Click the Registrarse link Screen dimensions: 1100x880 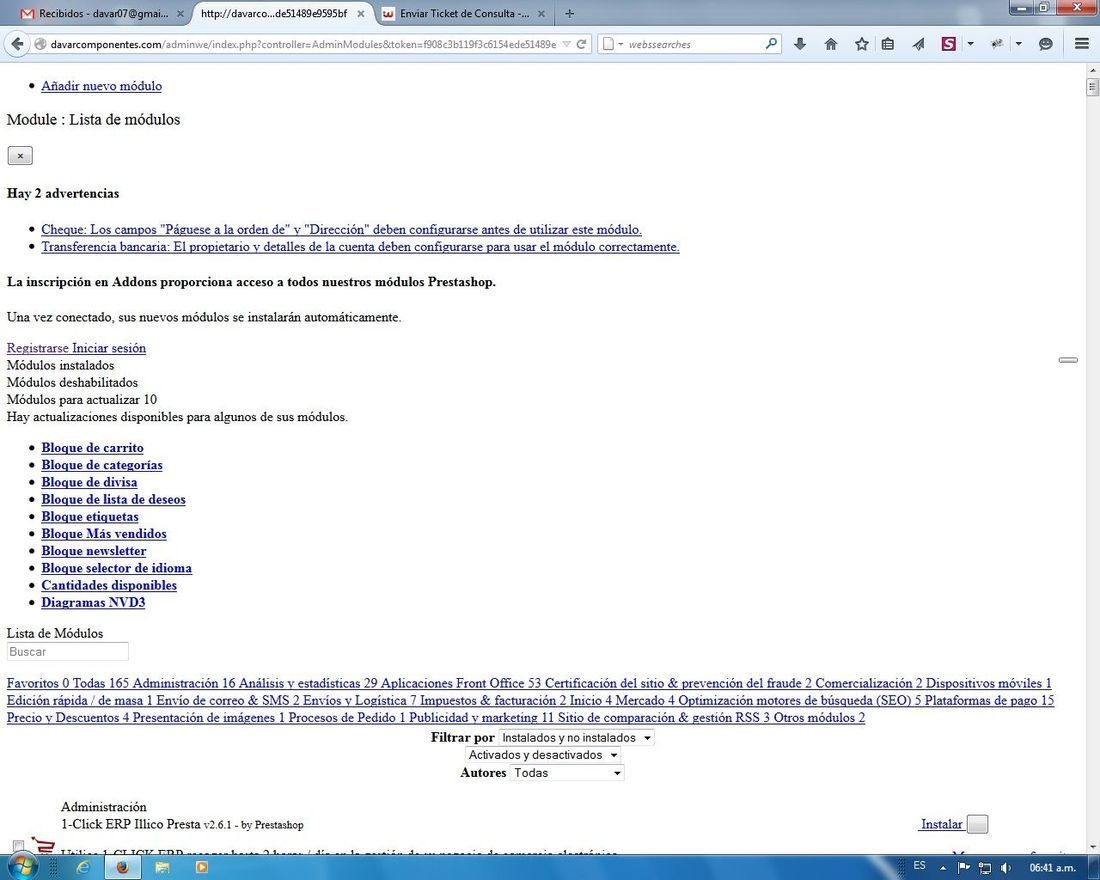(x=38, y=348)
